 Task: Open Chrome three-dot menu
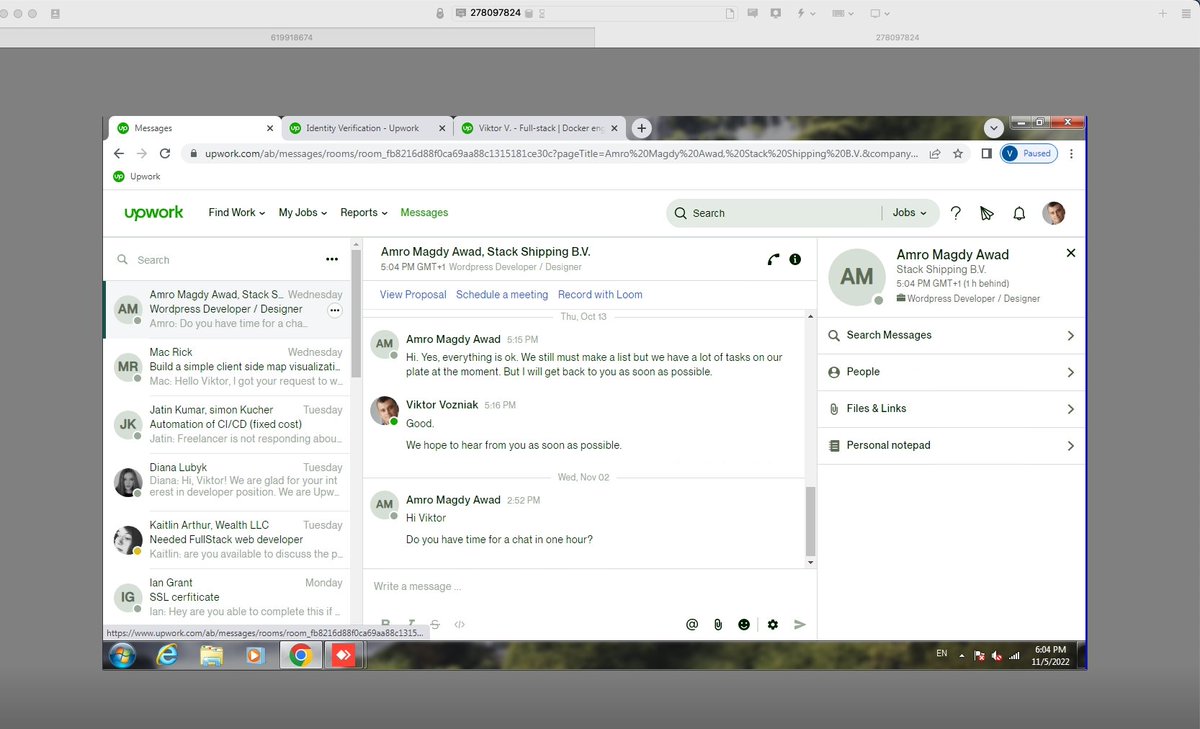[x=1071, y=154]
